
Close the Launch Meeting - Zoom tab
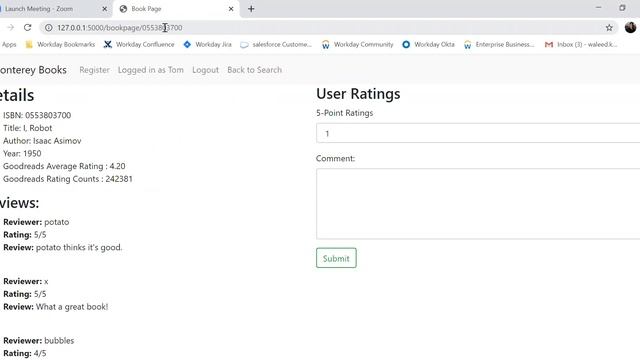(x=104, y=9)
